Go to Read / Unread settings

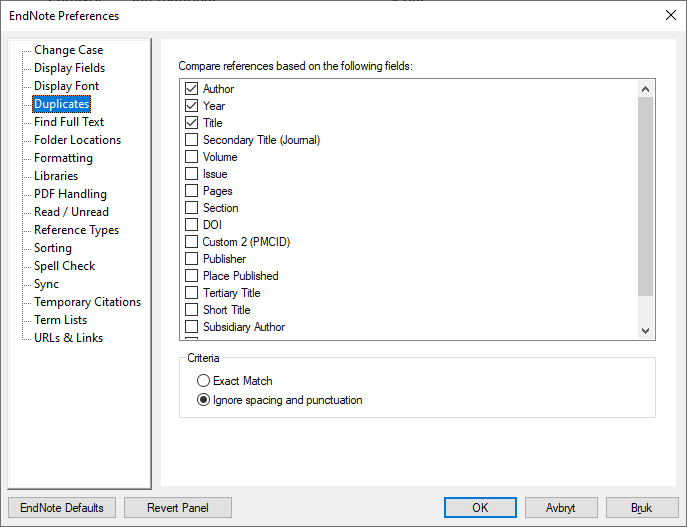pos(71,212)
